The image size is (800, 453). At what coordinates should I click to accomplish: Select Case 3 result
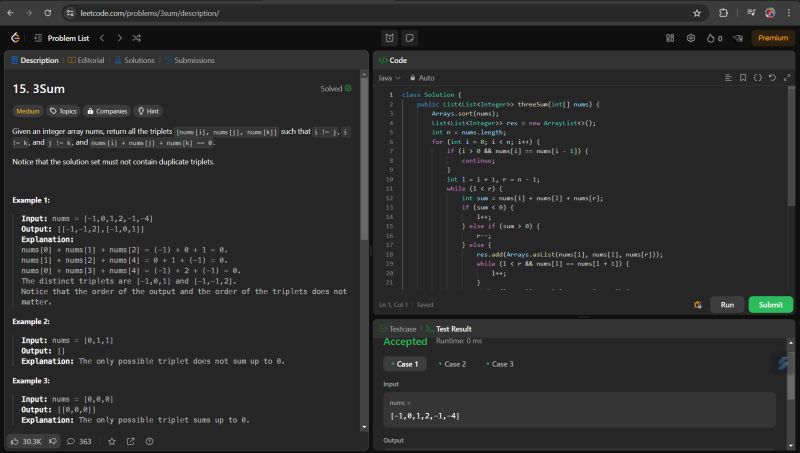(x=500, y=364)
